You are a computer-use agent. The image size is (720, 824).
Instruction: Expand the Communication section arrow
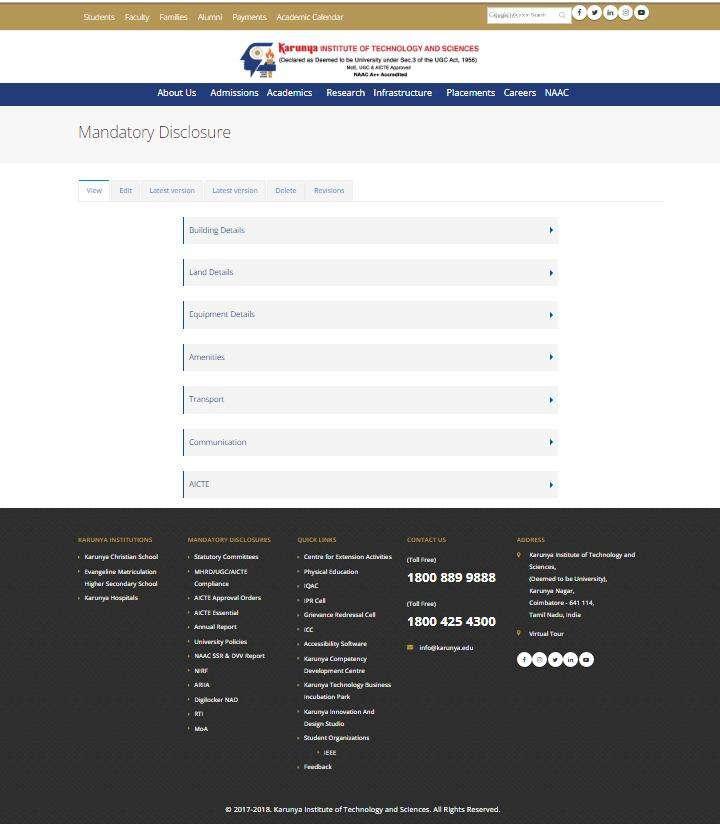tap(551, 442)
